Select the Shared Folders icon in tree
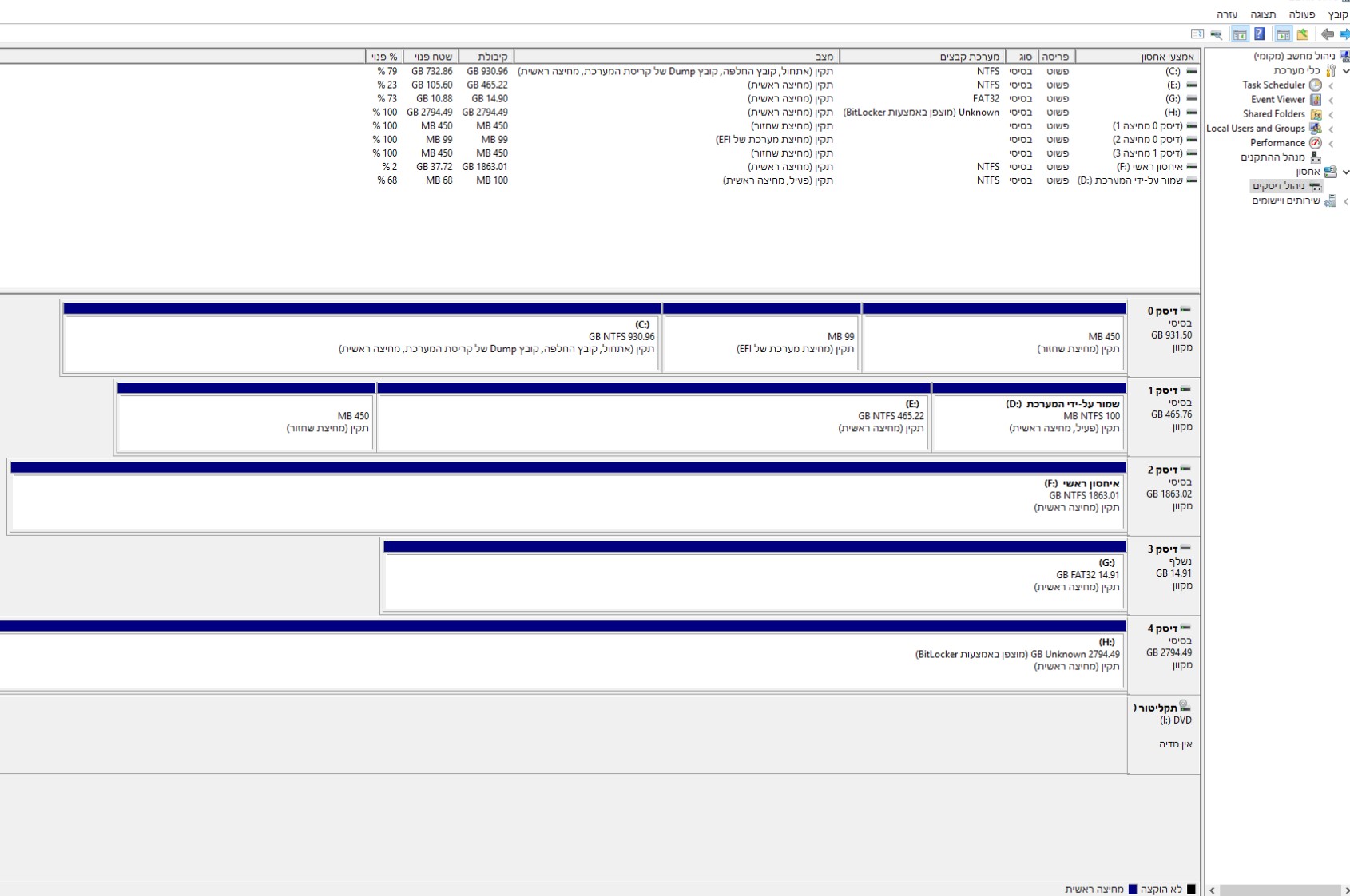The height and width of the screenshot is (896, 1350). 1316,114
